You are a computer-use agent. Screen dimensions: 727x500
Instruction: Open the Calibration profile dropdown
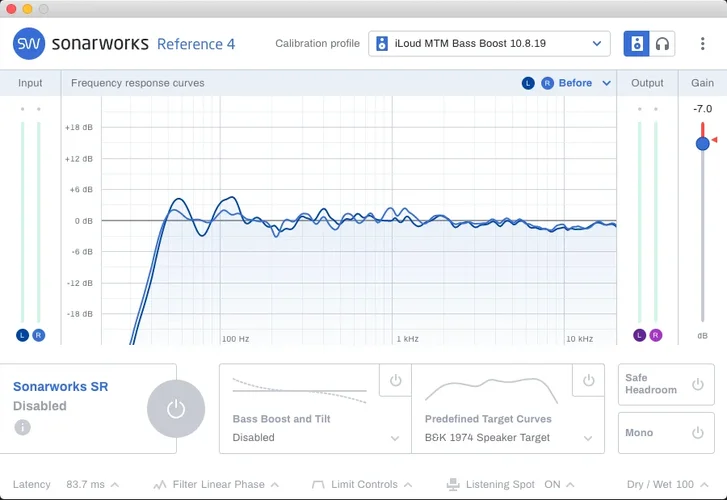[488, 44]
